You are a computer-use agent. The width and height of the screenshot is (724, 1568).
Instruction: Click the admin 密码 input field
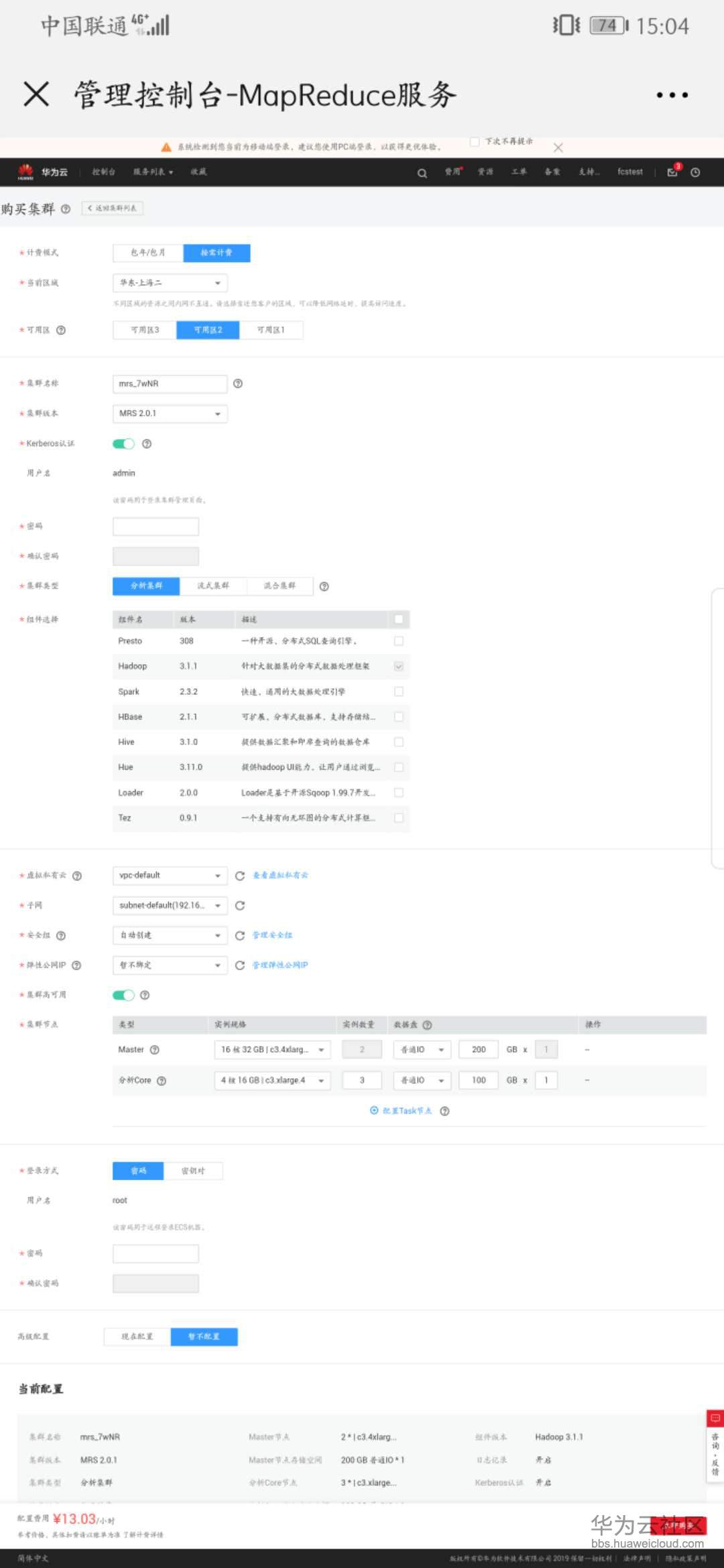click(156, 527)
